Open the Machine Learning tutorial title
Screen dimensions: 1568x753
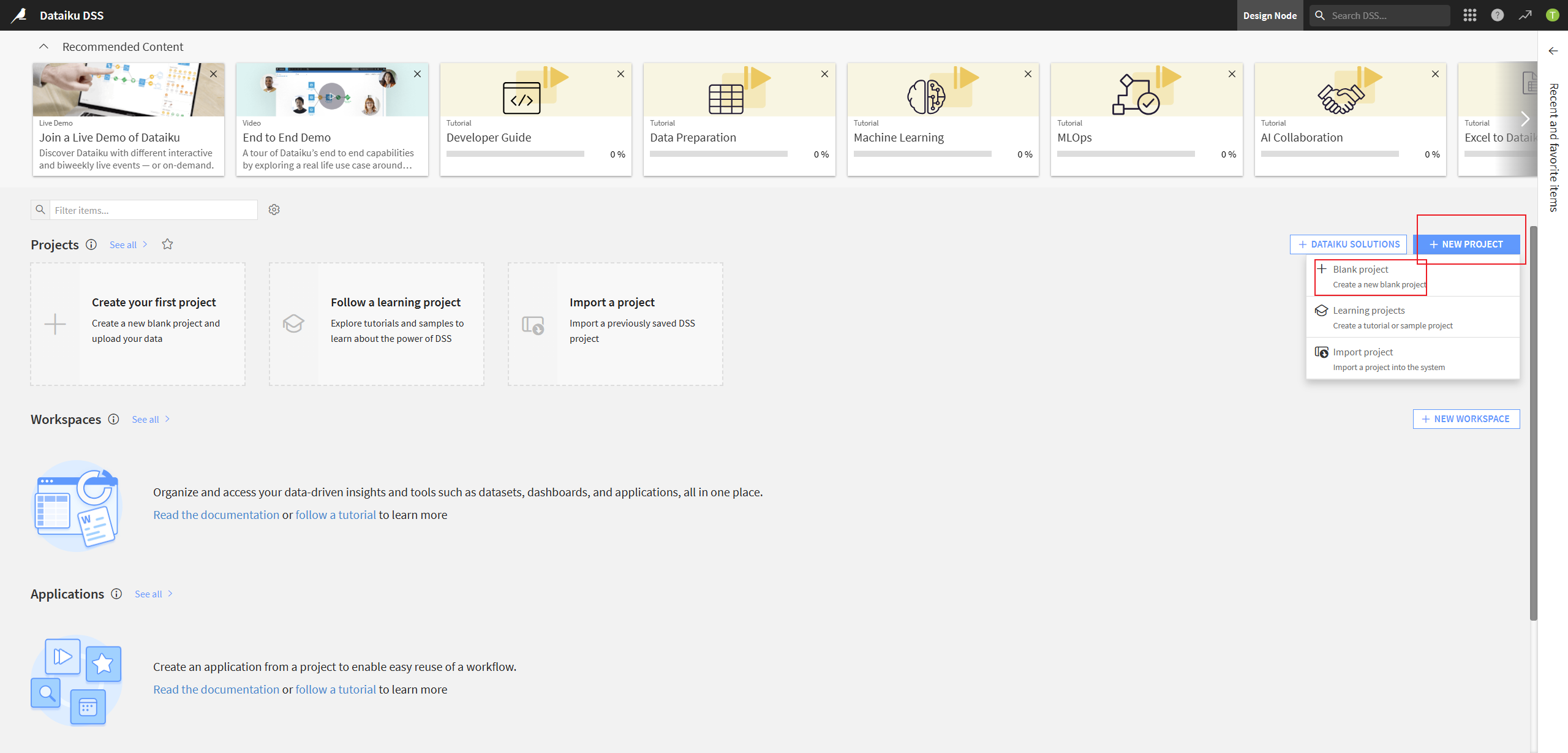(x=899, y=138)
